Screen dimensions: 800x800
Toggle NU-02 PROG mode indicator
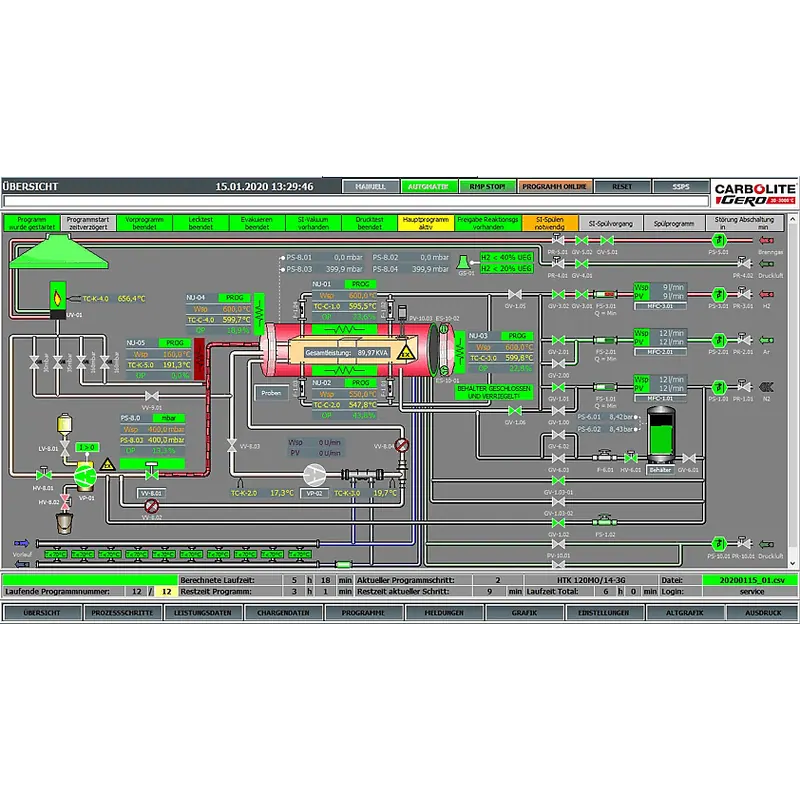point(360,383)
